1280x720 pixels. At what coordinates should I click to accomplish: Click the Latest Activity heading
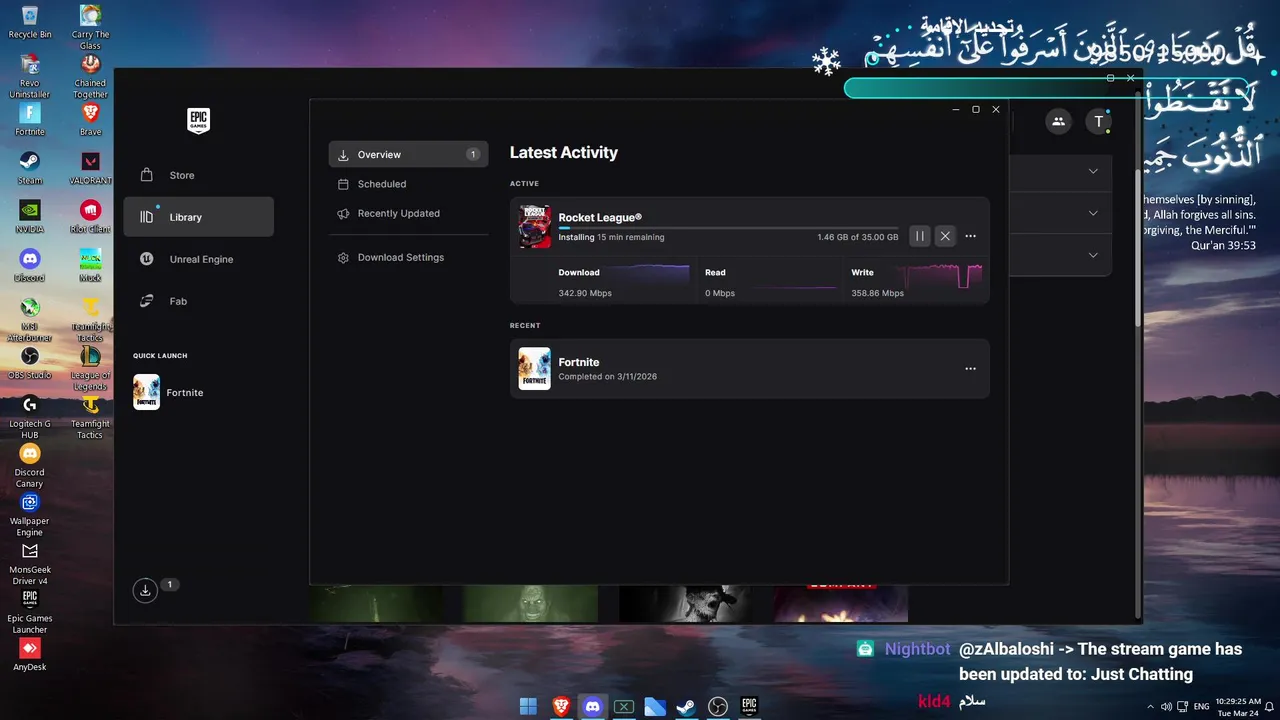pyautogui.click(x=564, y=152)
